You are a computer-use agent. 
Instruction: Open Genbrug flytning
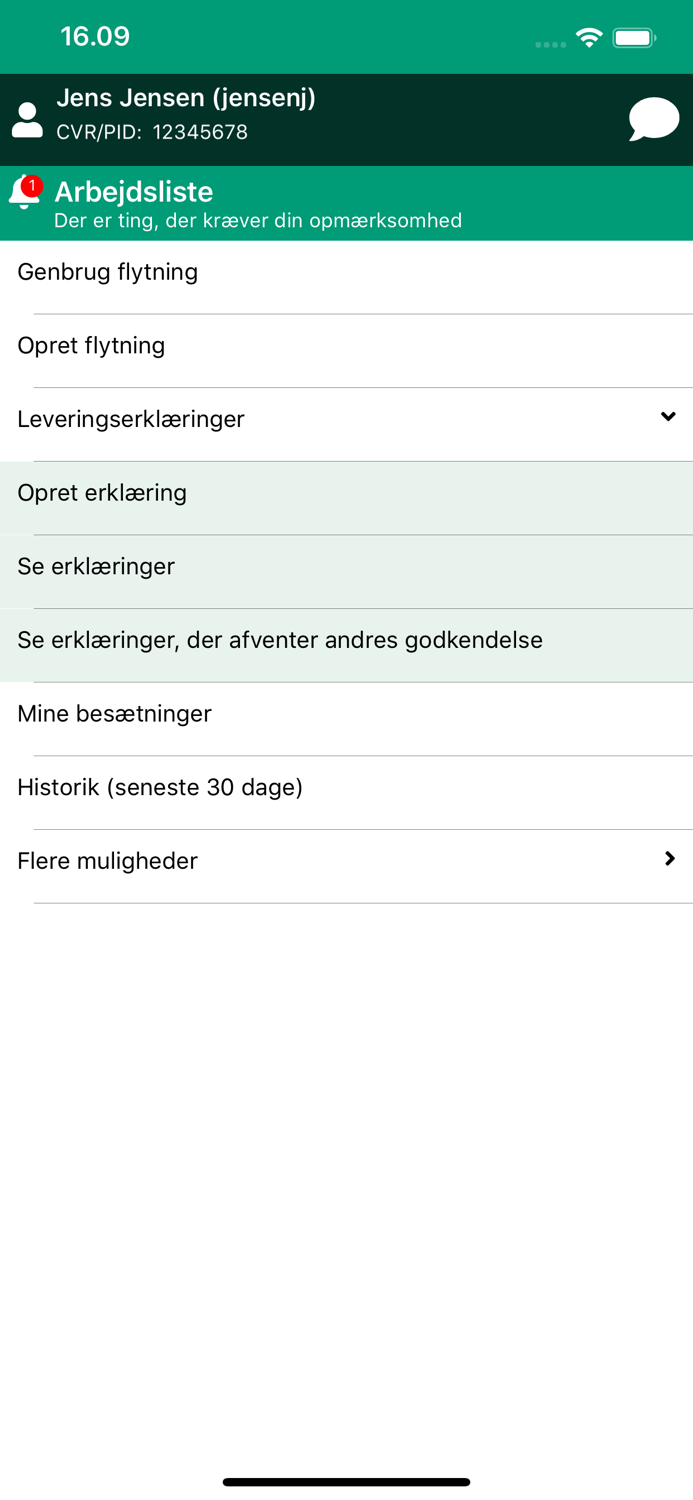pyautogui.click(x=107, y=272)
